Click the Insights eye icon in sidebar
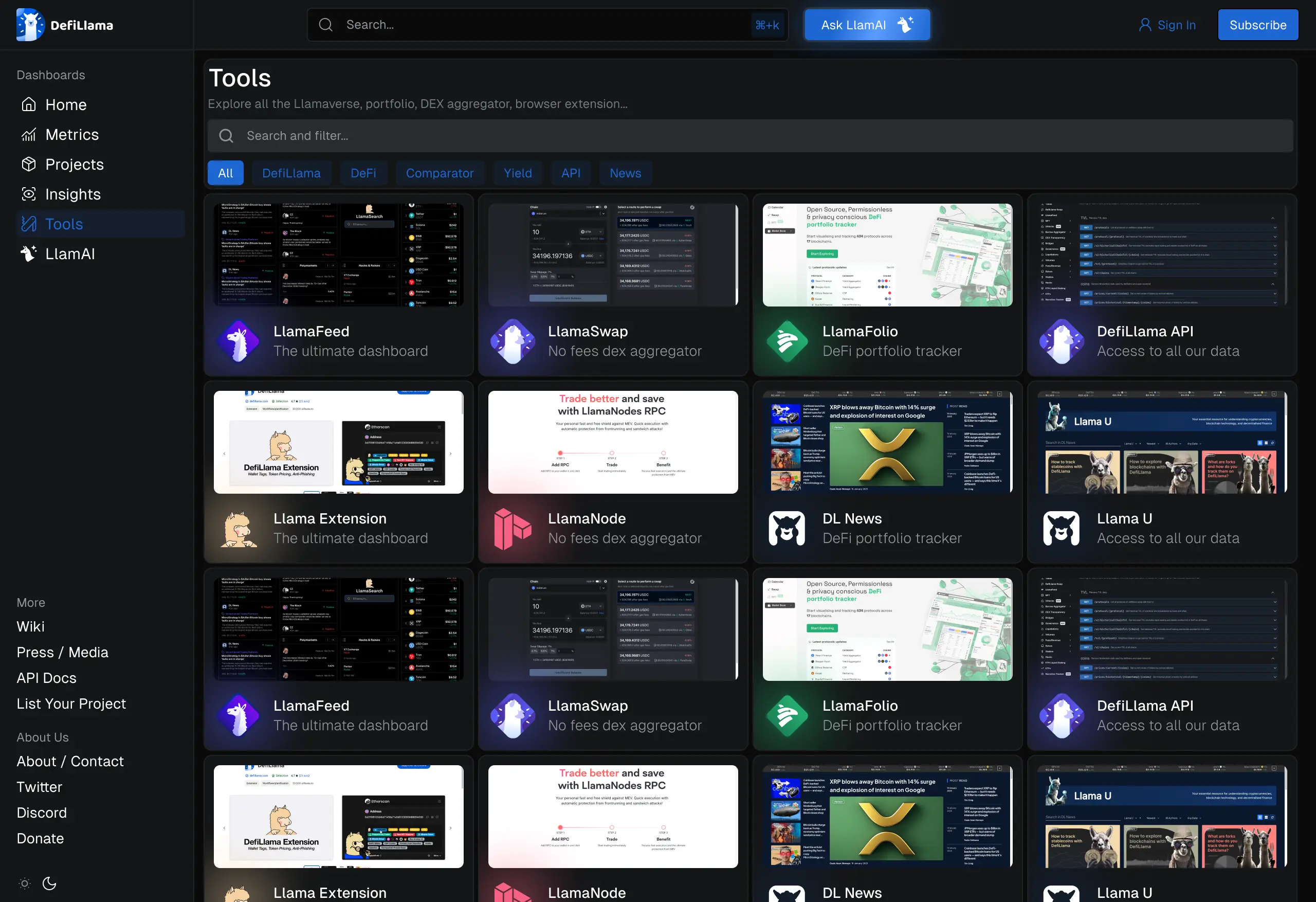This screenshot has width=1316, height=902. click(x=29, y=194)
